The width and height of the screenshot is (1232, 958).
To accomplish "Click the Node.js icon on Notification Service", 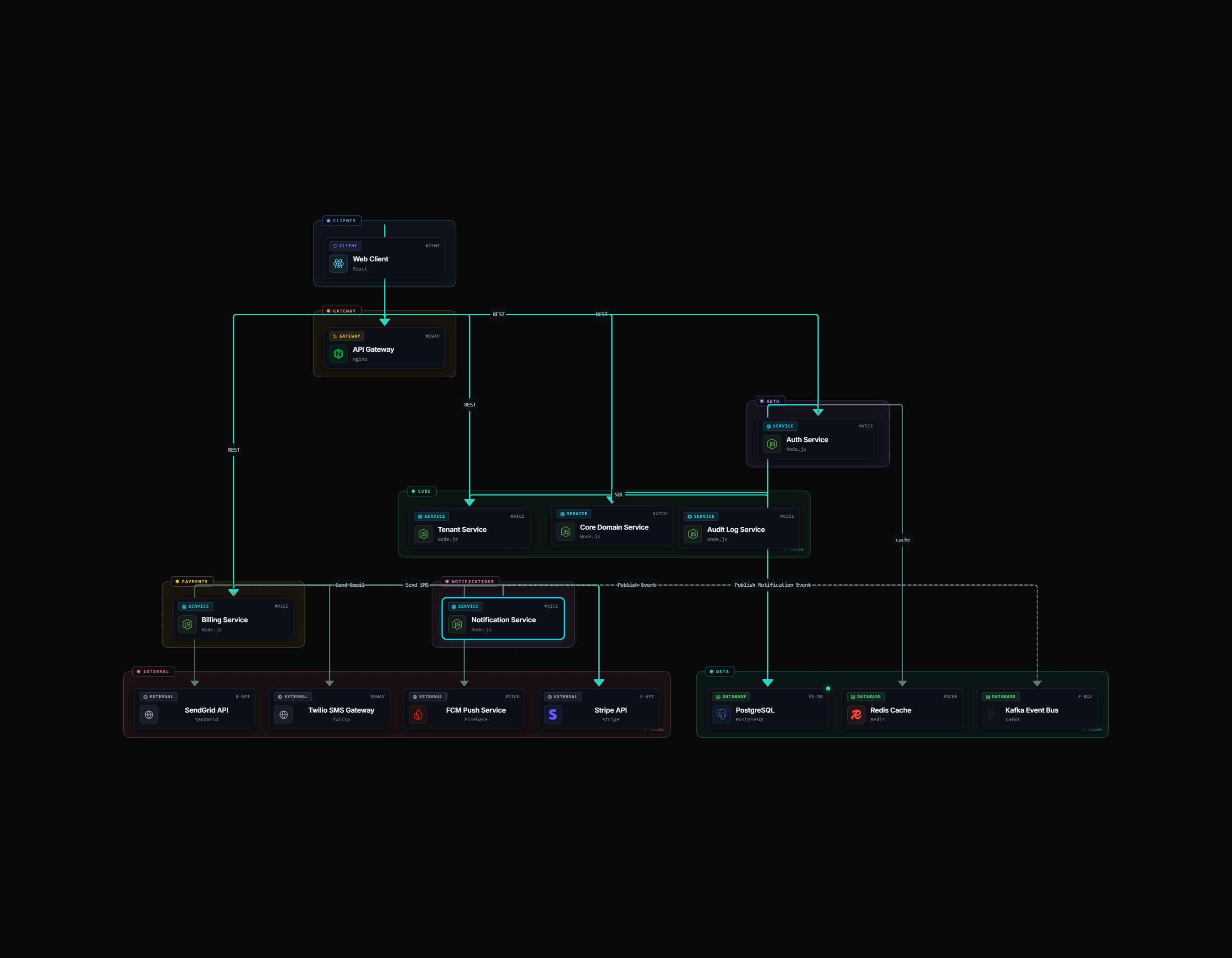I will pos(457,624).
